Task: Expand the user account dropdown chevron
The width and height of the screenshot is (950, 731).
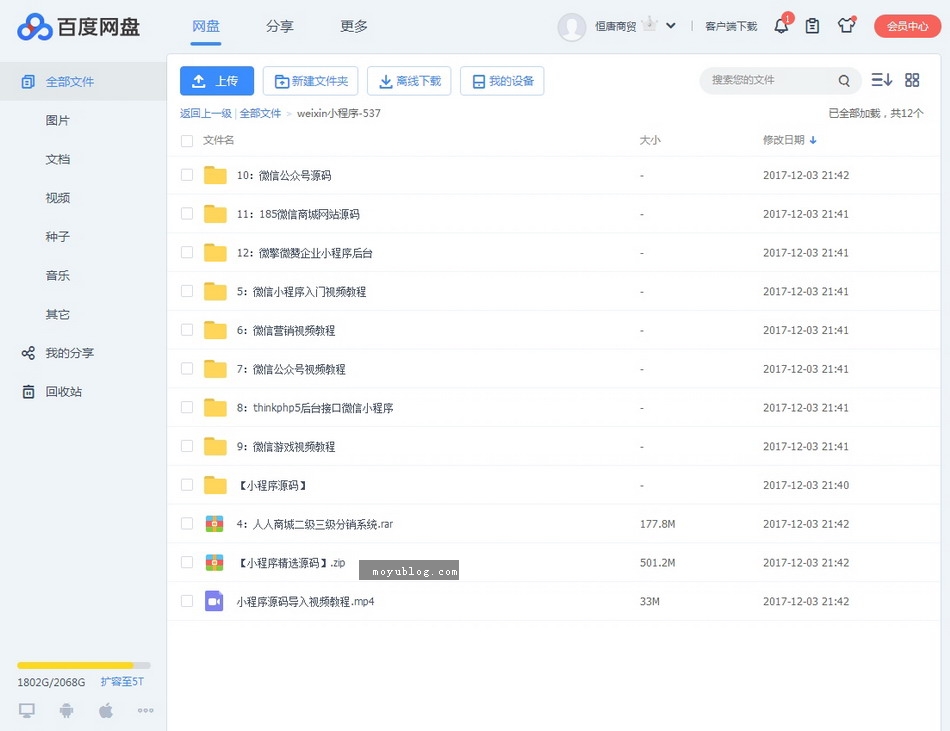Action: [x=671, y=25]
